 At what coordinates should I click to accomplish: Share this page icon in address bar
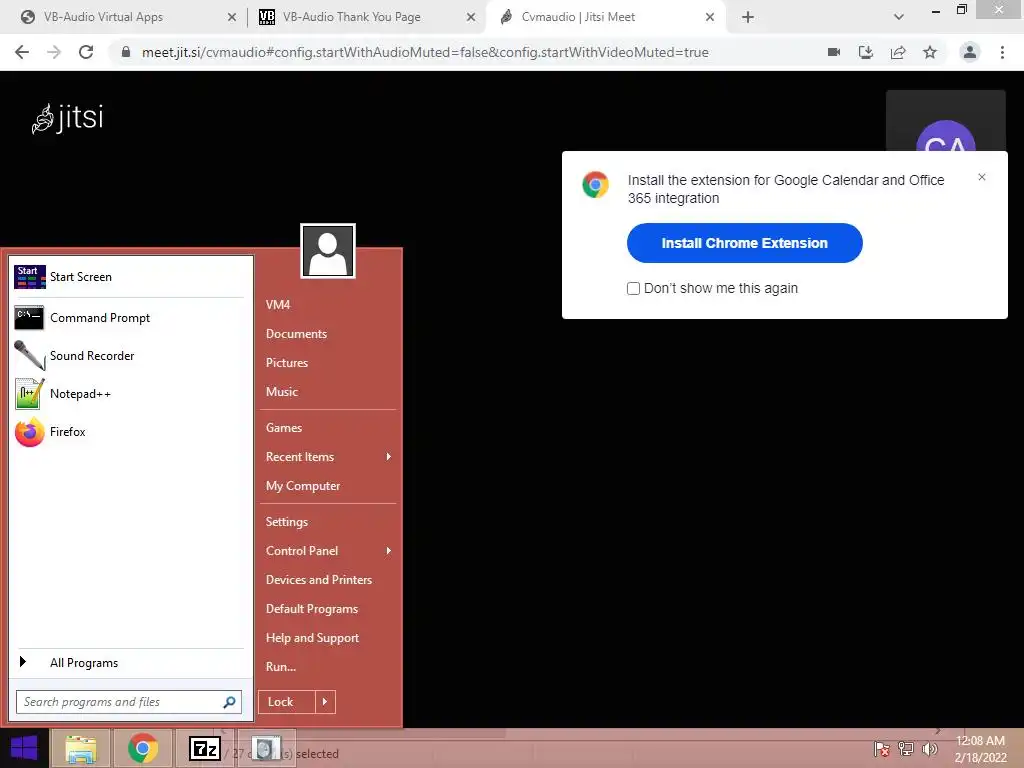898,52
